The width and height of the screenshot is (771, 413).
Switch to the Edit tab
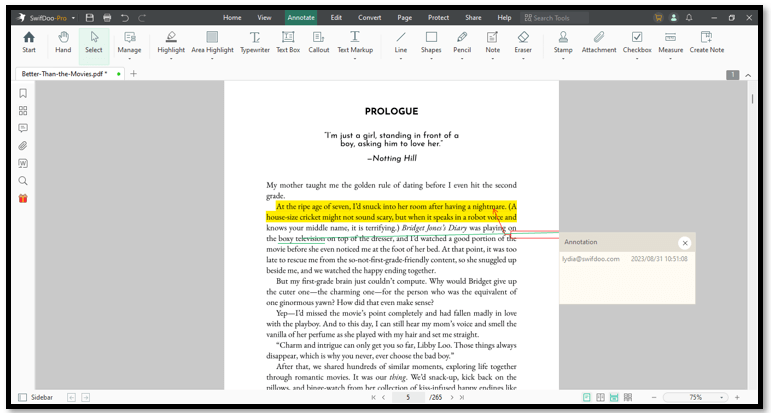click(336, 18)
